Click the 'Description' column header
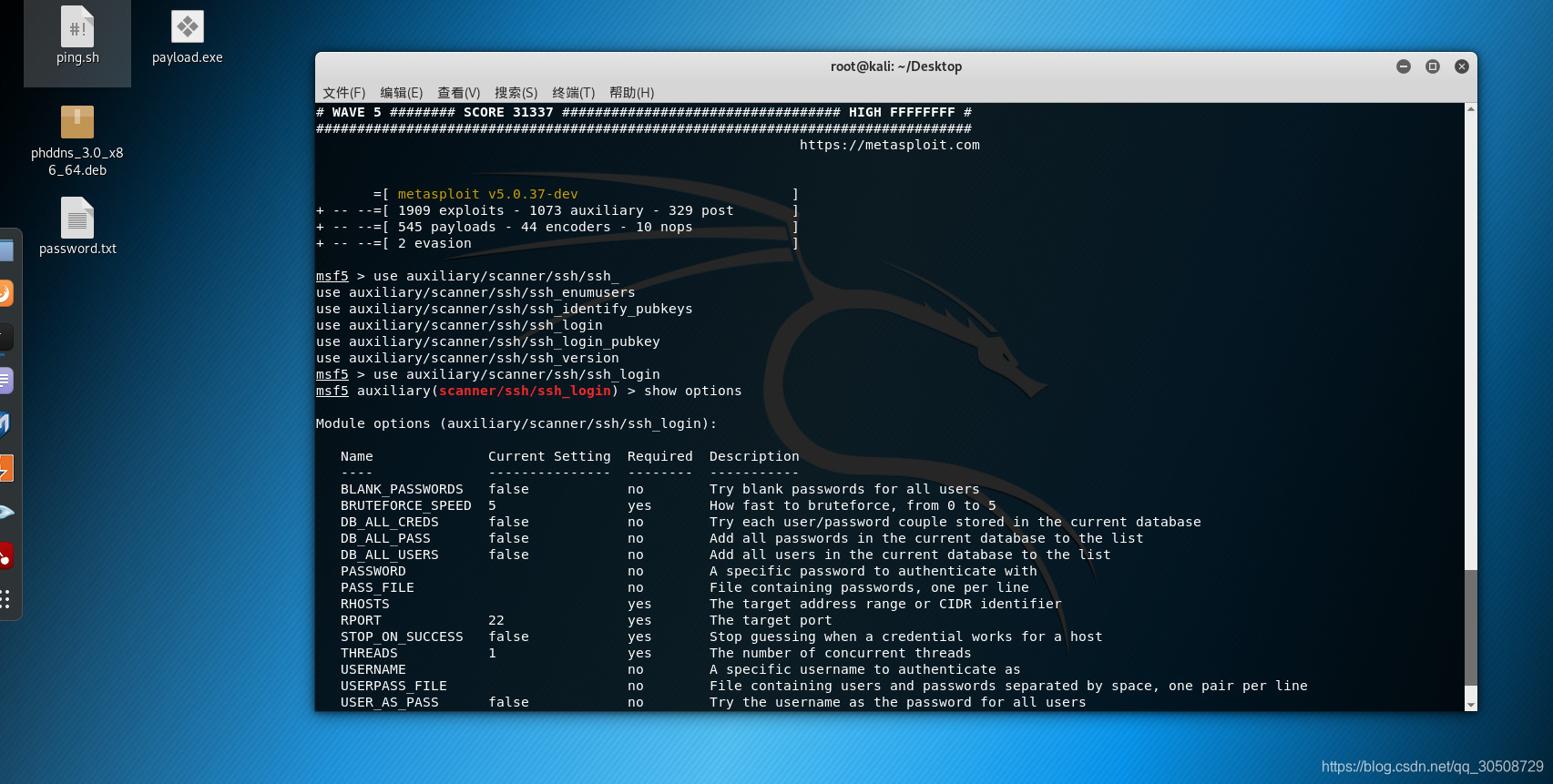 (x=754, y=456)
